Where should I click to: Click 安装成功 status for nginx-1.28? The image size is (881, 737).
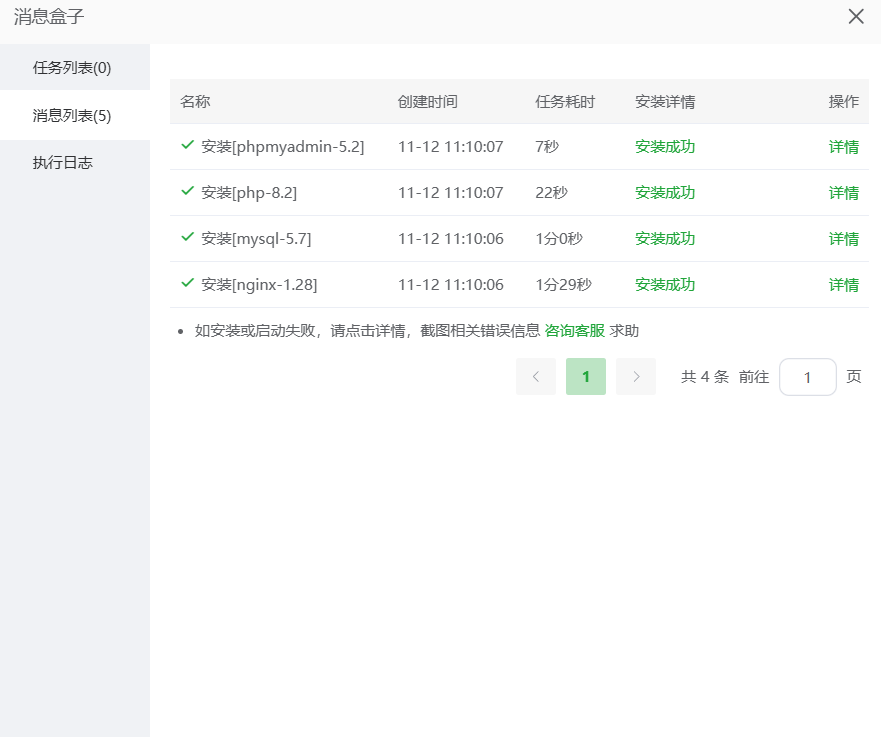[664, 285]
